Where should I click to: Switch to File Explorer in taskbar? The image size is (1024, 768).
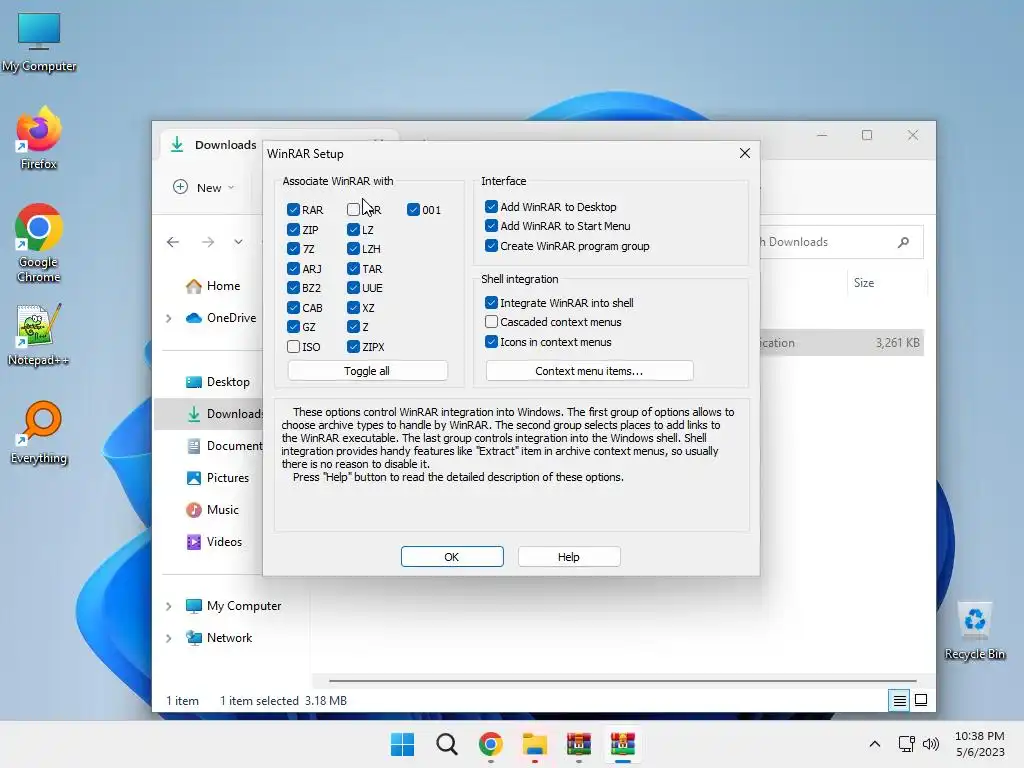coord(535,744)
